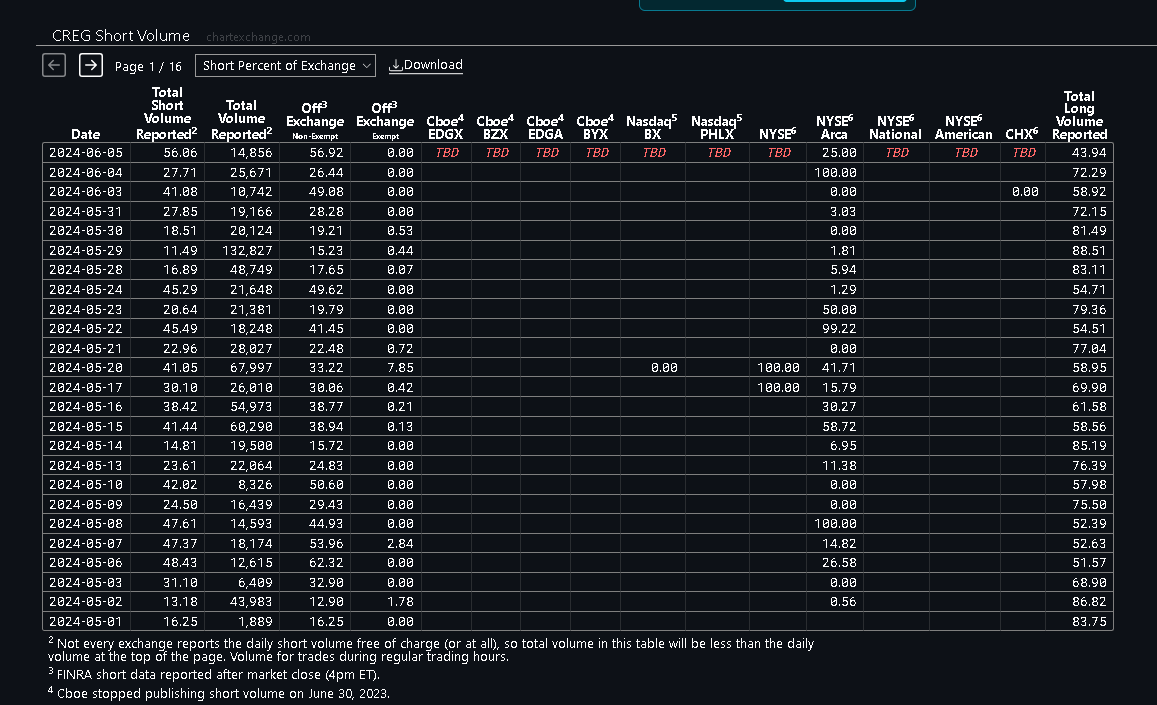The width and height of the screenshot is (1157, 705).
Task: Click Off Exchange value 62.32
Action: (x=326, y=563)
